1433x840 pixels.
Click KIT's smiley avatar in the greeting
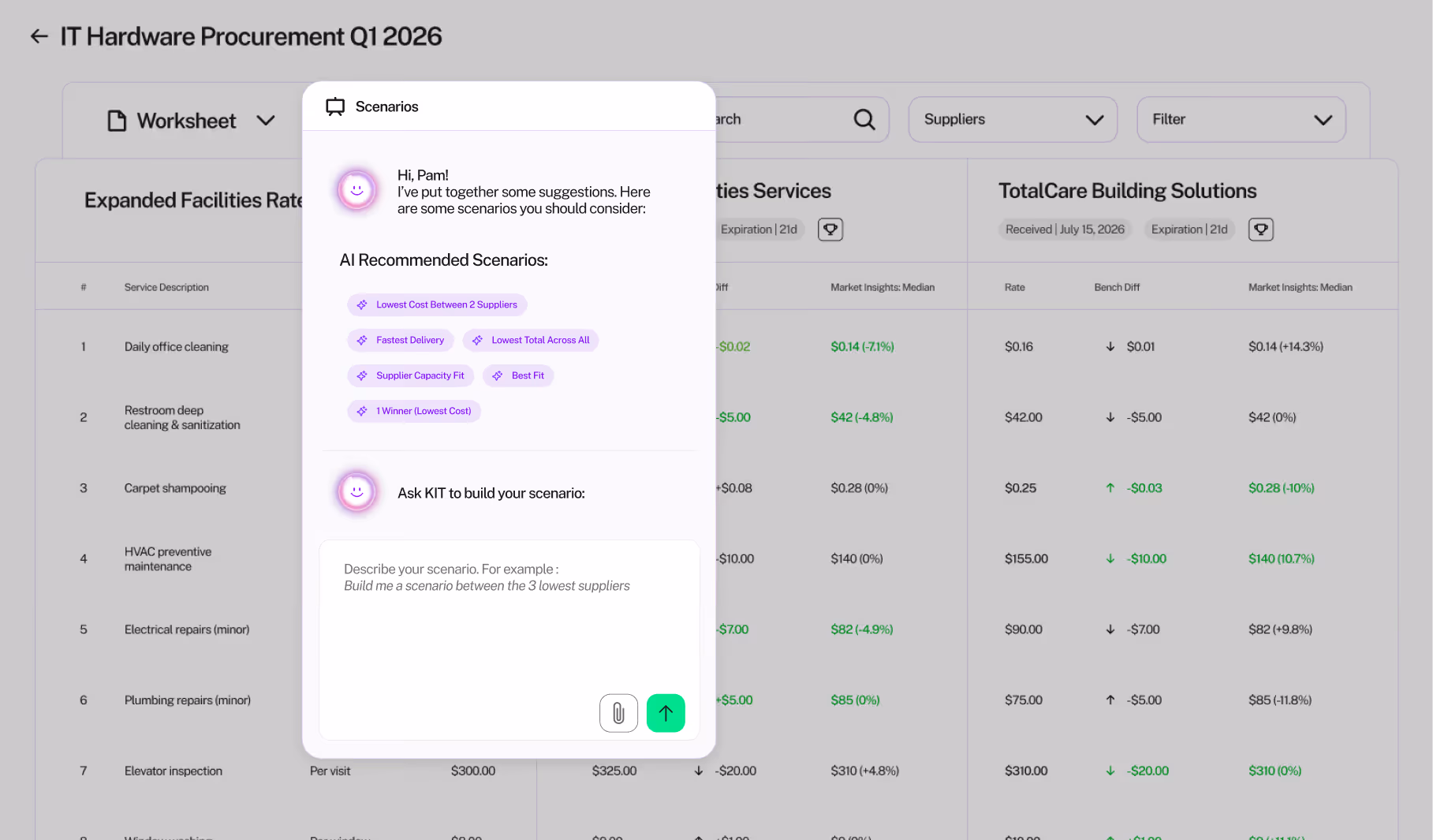coord(356,190)
